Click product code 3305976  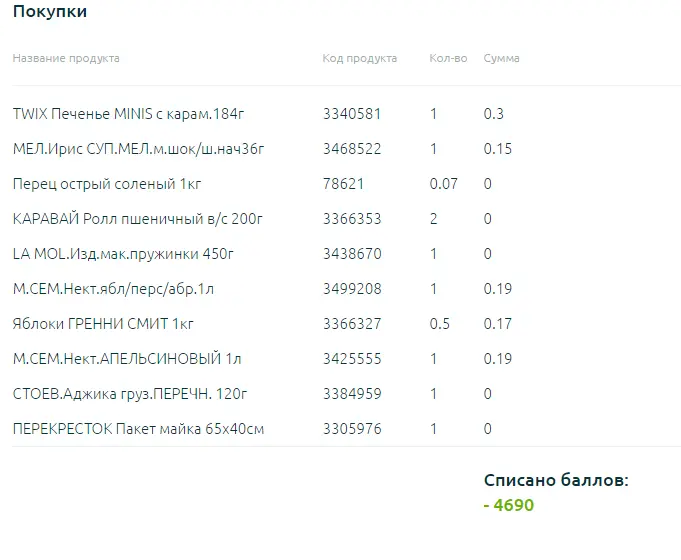pyautogui.click(x=352, y=429)
